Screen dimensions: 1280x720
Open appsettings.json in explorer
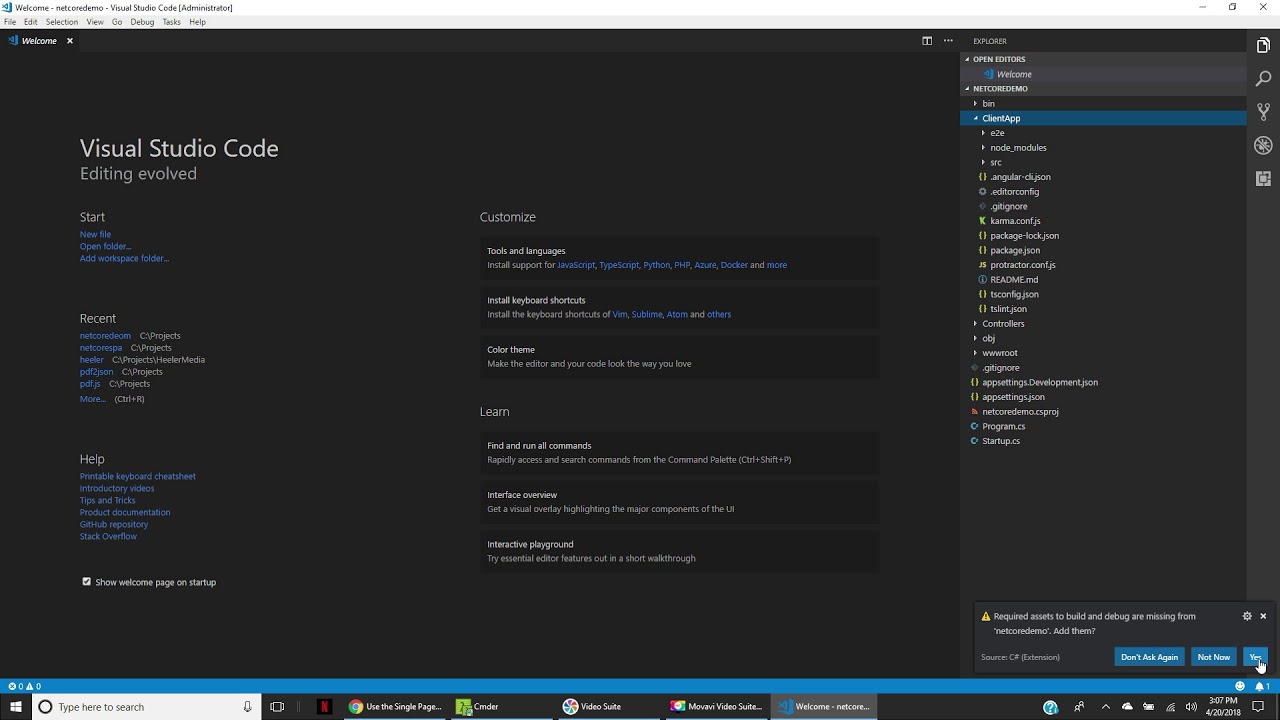tap(1103, 397)
